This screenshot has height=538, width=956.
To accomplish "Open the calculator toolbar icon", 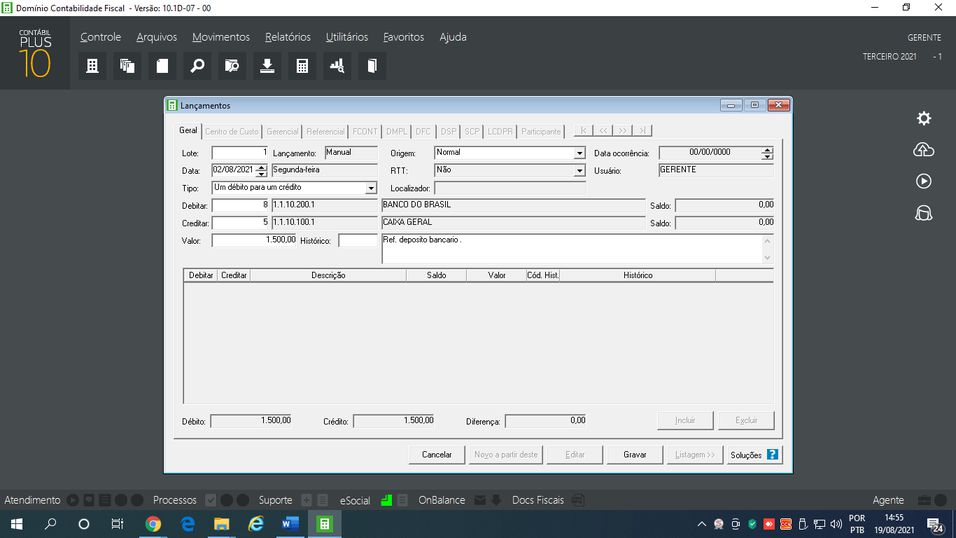I will tap(301, 66).
